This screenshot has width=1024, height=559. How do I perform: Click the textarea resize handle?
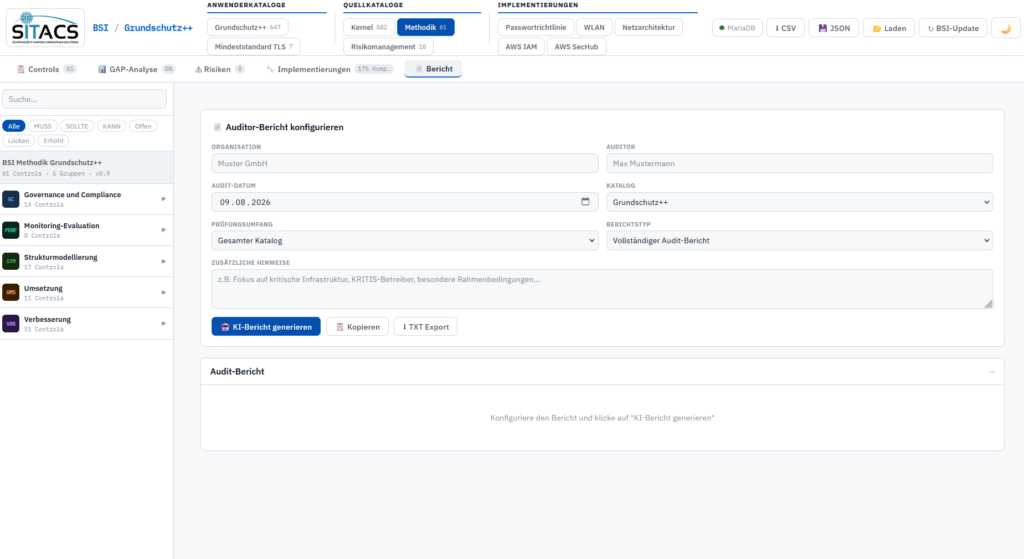pos(988,304)
